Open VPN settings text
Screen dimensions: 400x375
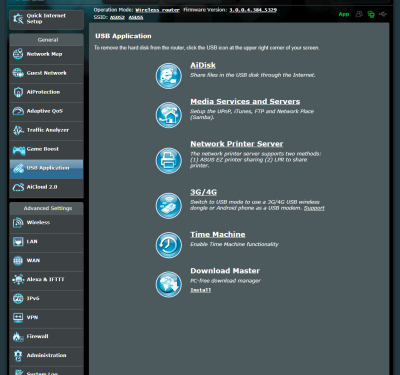(32, 317)
